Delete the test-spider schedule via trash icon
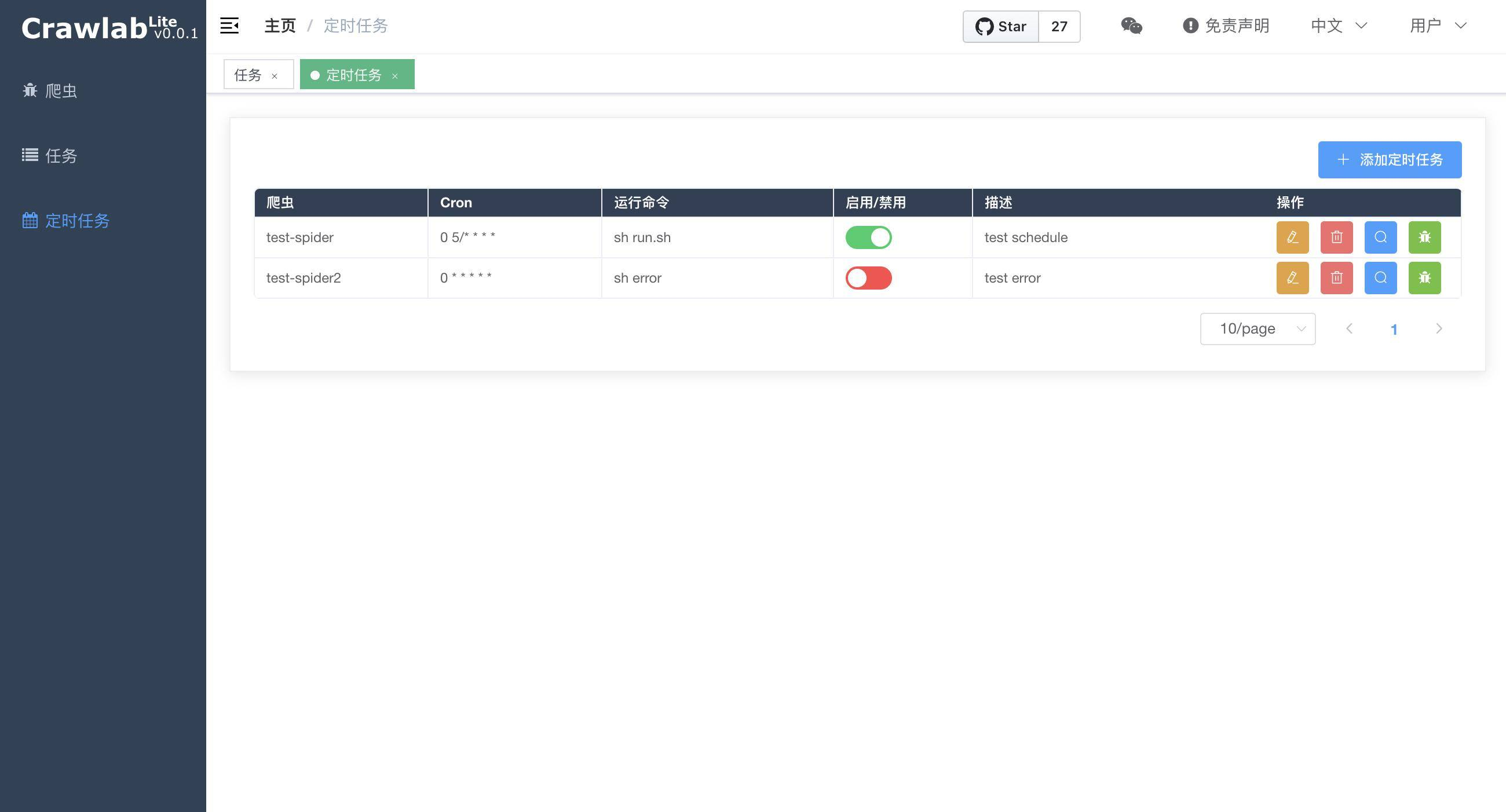Image resolution: width=1506 pixels, height=812 pixels. point(1336,237)
